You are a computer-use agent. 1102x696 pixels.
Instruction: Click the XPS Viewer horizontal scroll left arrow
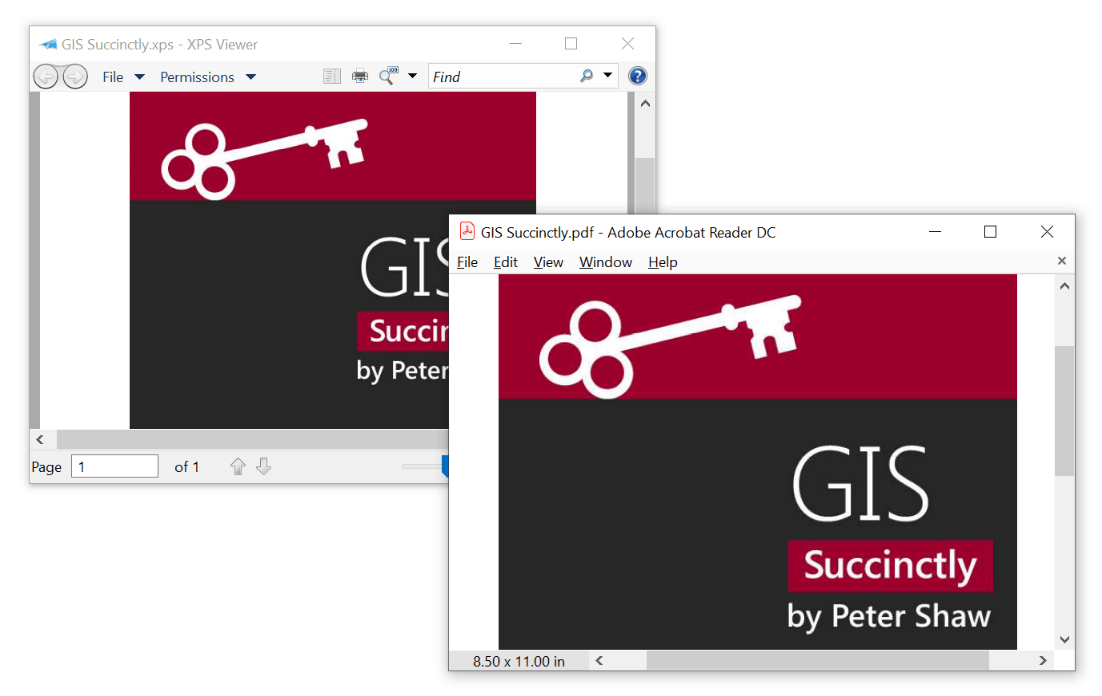click(40, 439)
